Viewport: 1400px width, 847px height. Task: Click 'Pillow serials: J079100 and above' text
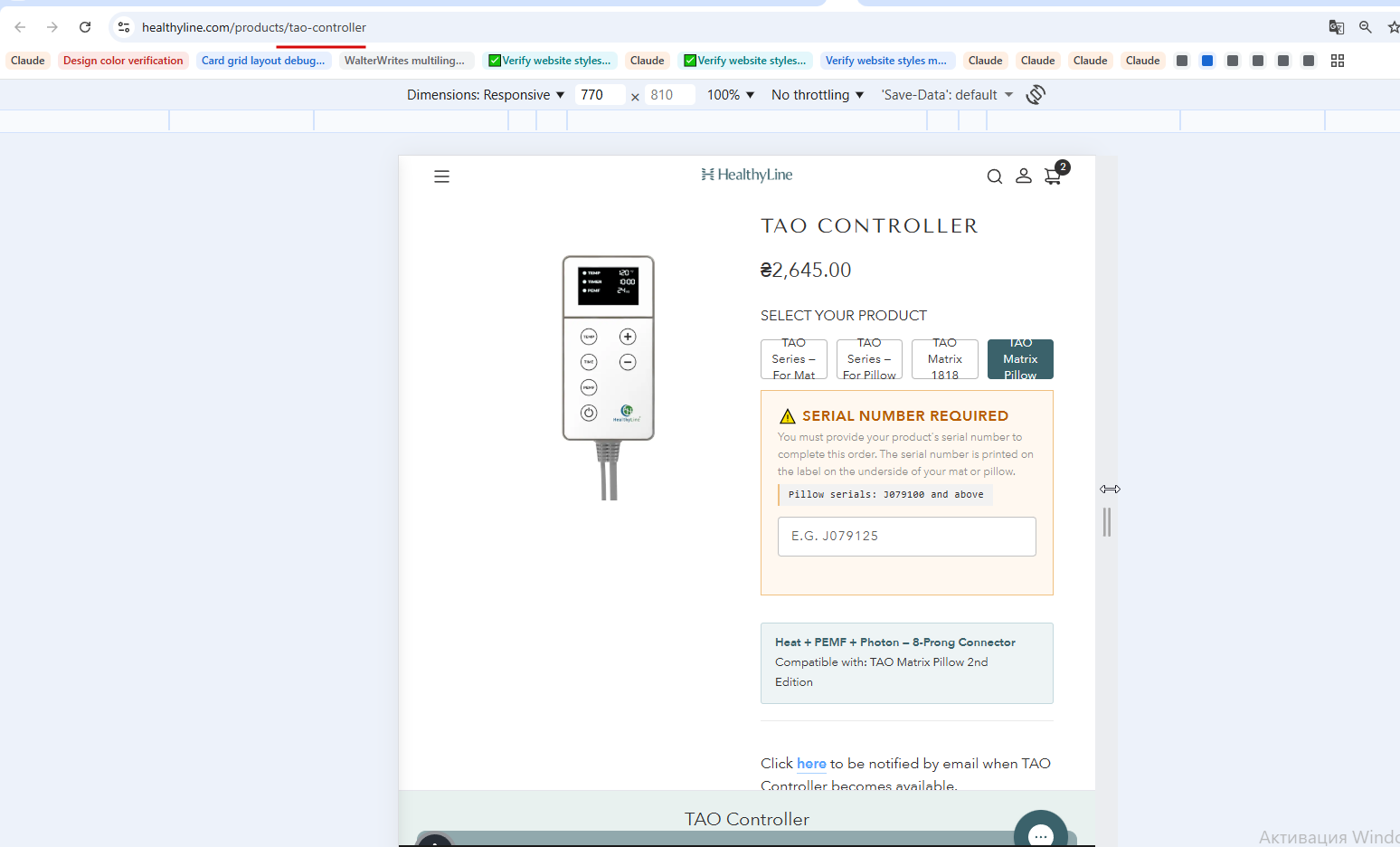[885, 495]
